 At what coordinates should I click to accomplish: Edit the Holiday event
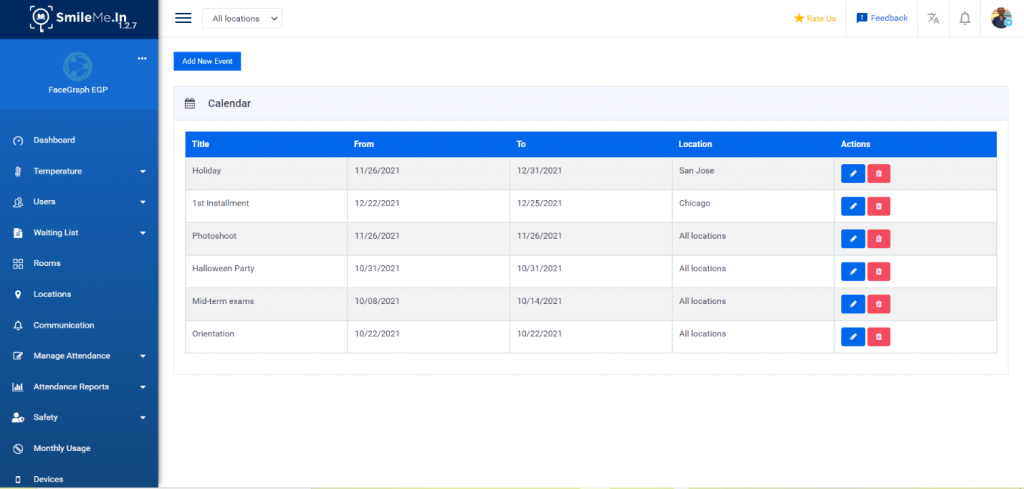point(852,174)
